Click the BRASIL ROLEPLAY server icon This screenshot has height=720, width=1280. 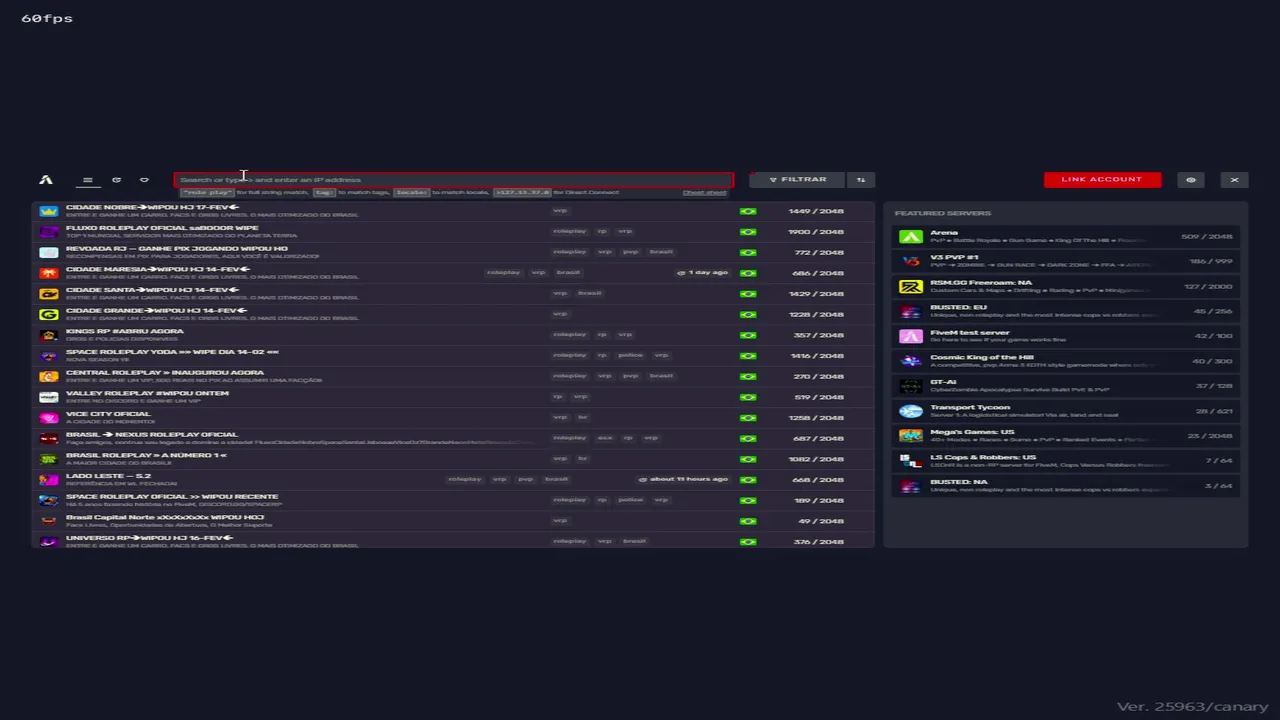pos(48,459)
